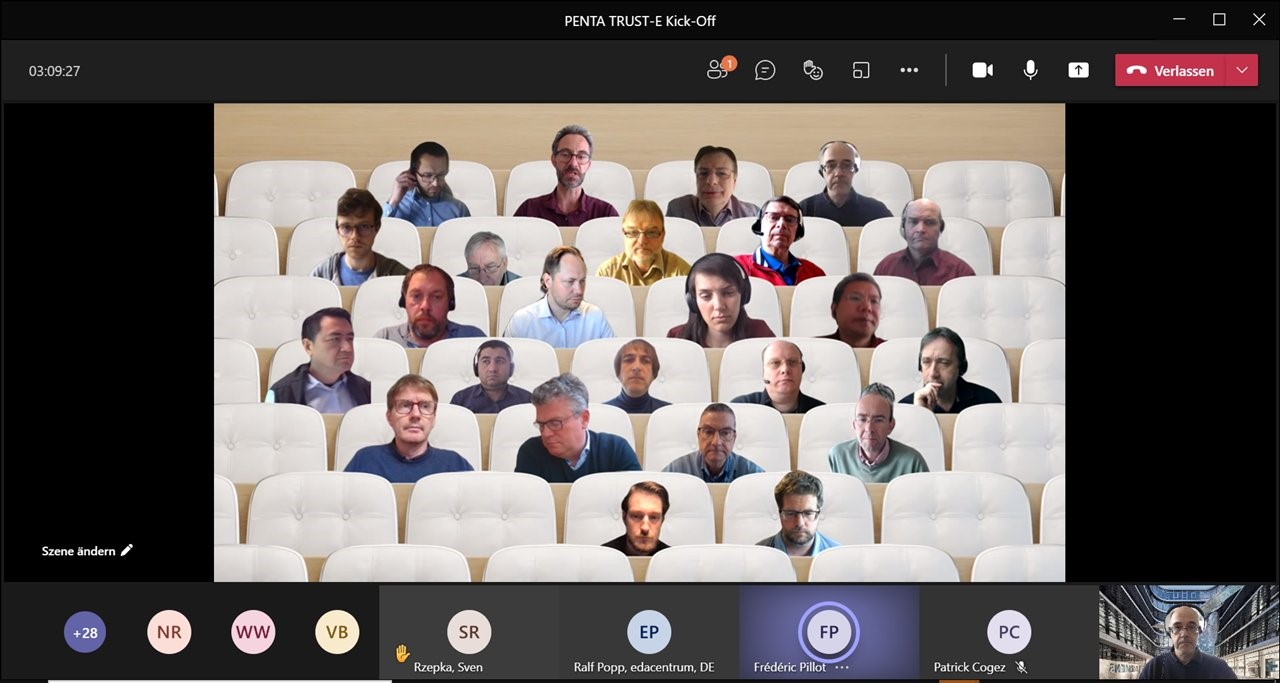Click the meeting timer 03:09:27

click(x=54, y=71)
